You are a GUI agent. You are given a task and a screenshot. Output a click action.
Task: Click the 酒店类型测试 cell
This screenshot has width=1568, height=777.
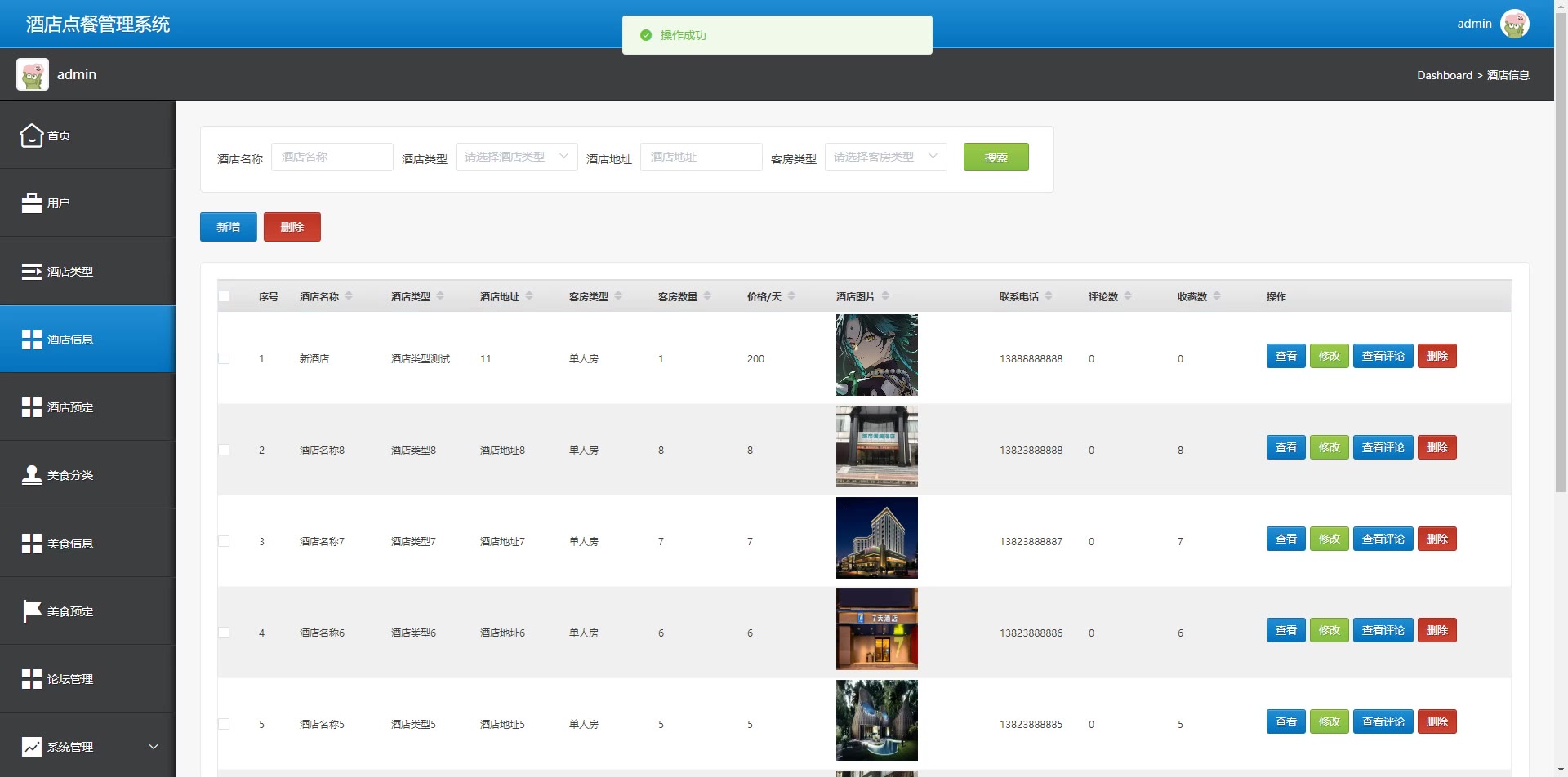tap(420, 359)
